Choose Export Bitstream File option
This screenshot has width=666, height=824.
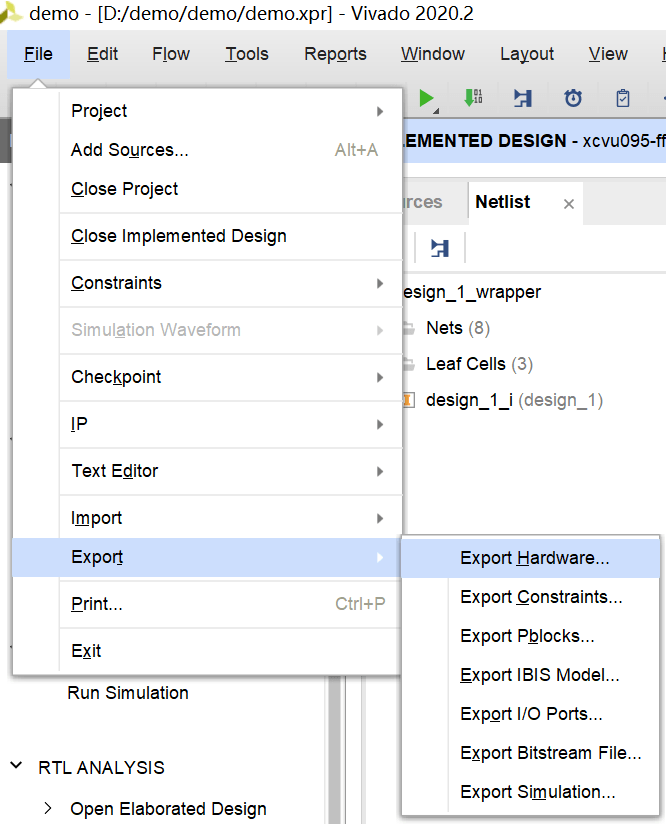click(550, 753)
